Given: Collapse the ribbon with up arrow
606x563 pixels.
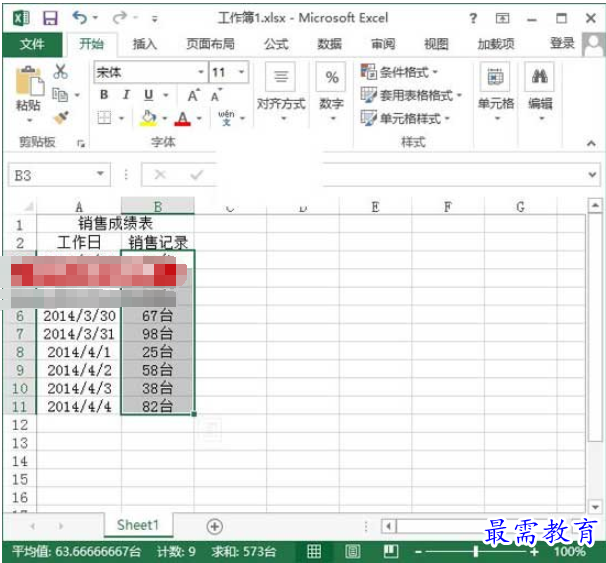Looking at the screenshot, I should [591, 143].
